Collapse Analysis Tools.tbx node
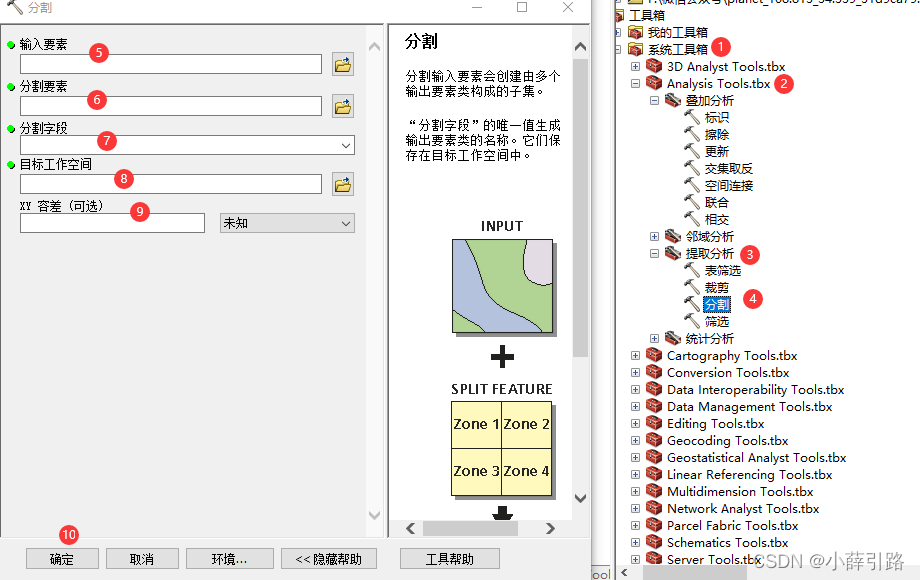Screen dimensions: 920x580 (x=635, y=84)
